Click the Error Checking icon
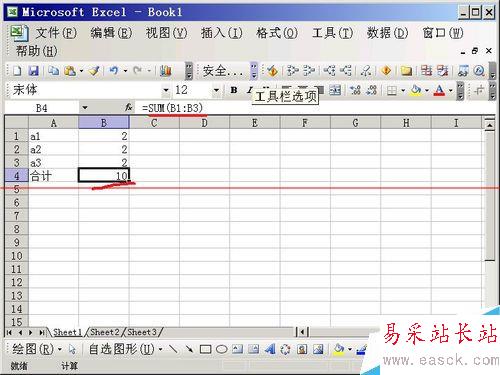500x375 pixels. pos(272,71)
